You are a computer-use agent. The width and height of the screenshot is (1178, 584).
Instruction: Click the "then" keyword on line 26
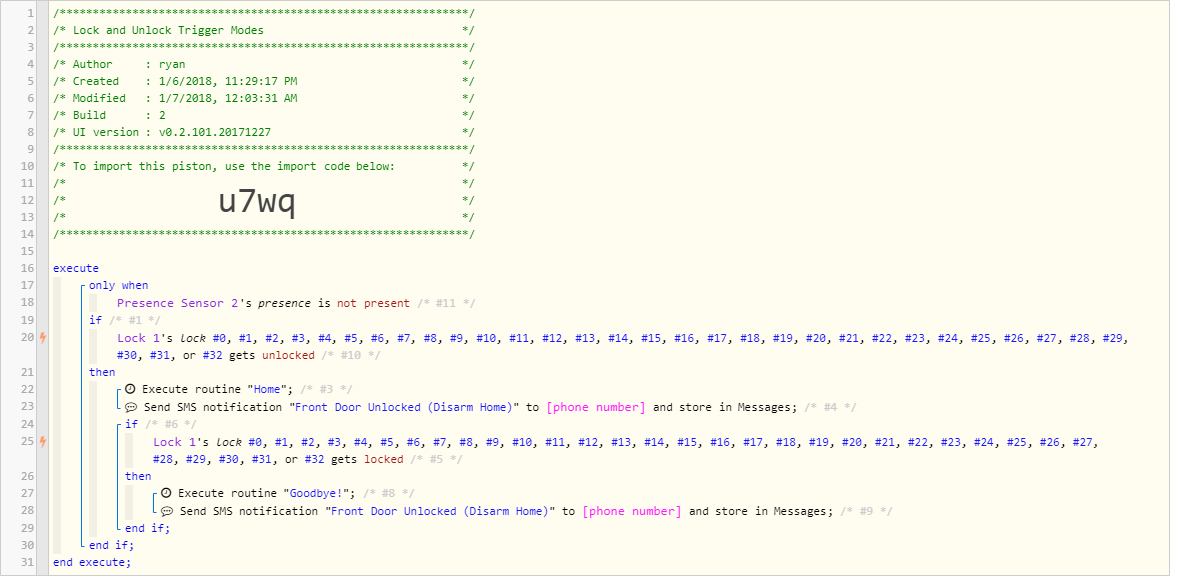[x=138, y=476]
